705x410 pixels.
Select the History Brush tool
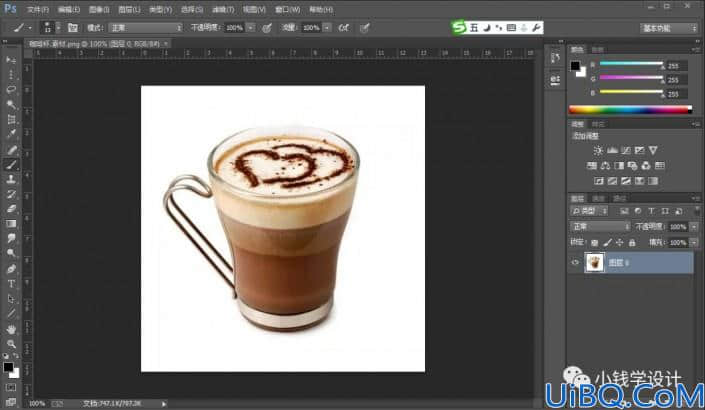[x=11, y=194]
